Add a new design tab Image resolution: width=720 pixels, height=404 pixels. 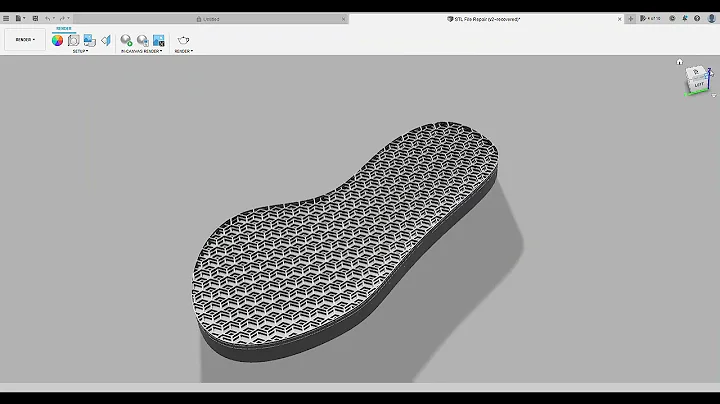click(630, 19)
